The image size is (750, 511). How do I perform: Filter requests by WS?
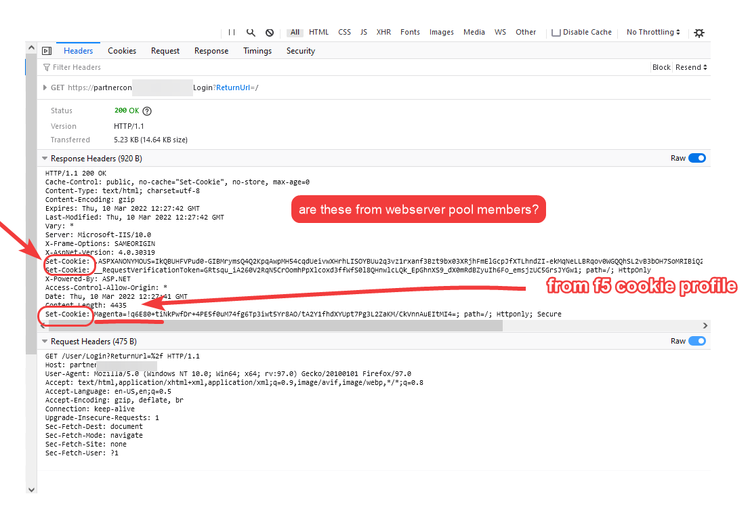[500, 32]
